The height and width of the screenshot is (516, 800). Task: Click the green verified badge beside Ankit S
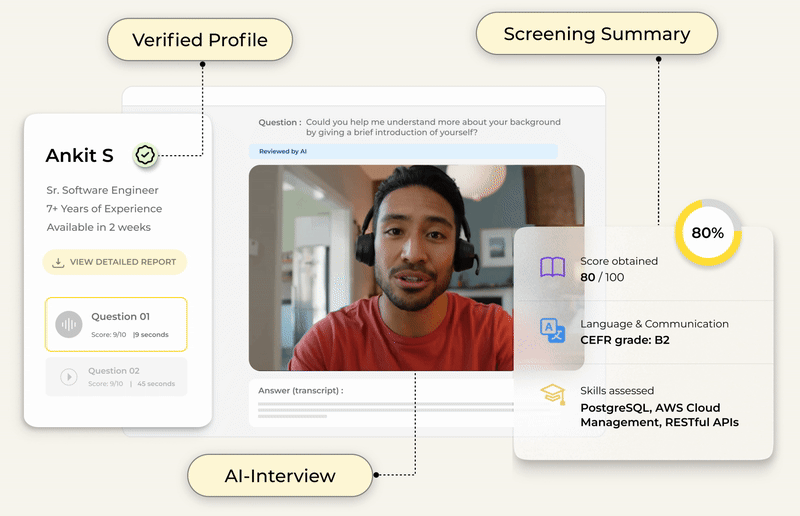tap(146, 155)
